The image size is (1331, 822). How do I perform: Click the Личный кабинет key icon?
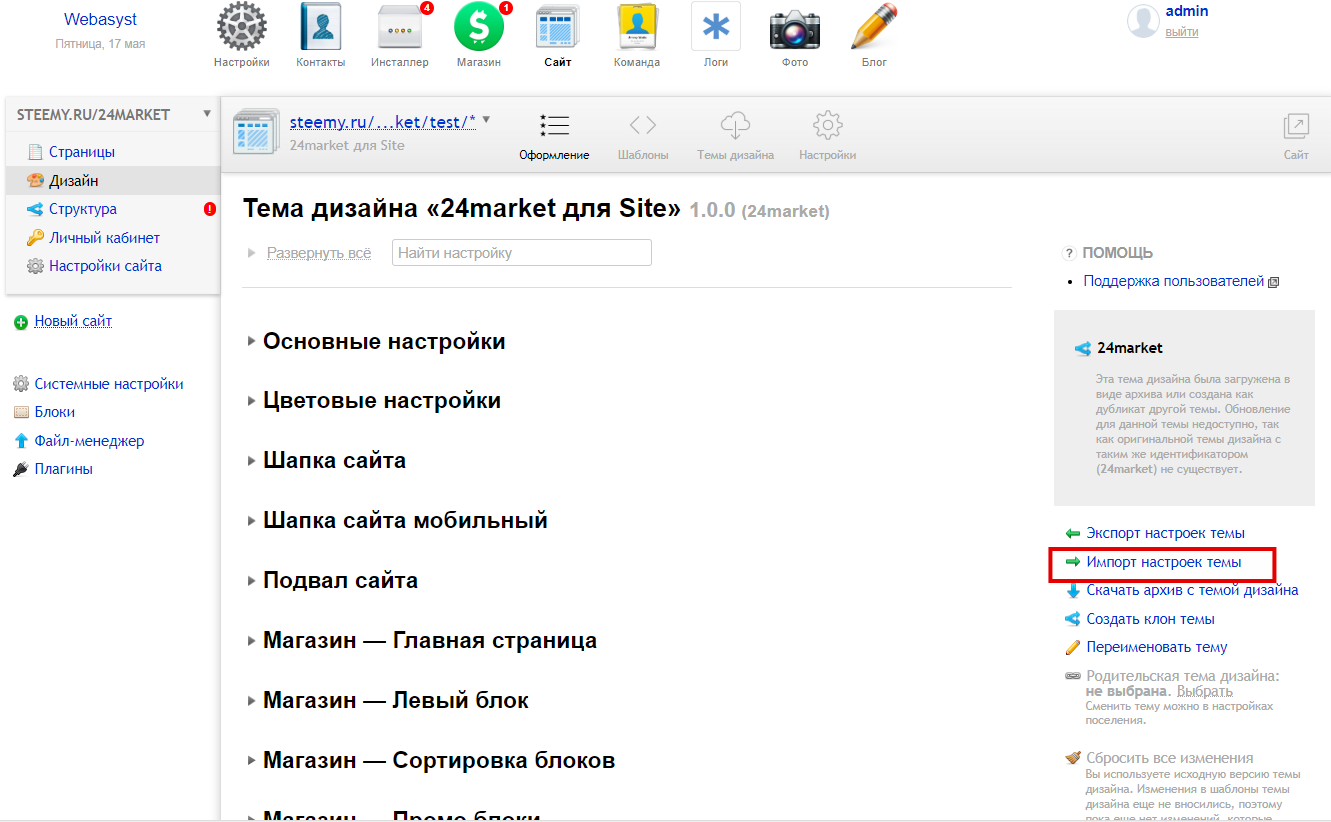pyautogui.click(x=35, y=238)
